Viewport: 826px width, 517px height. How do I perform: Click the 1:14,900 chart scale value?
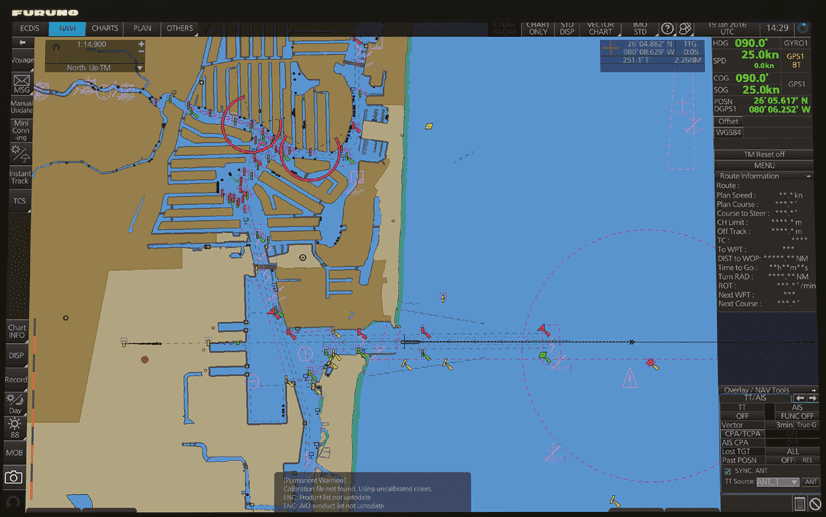point(92,44)
